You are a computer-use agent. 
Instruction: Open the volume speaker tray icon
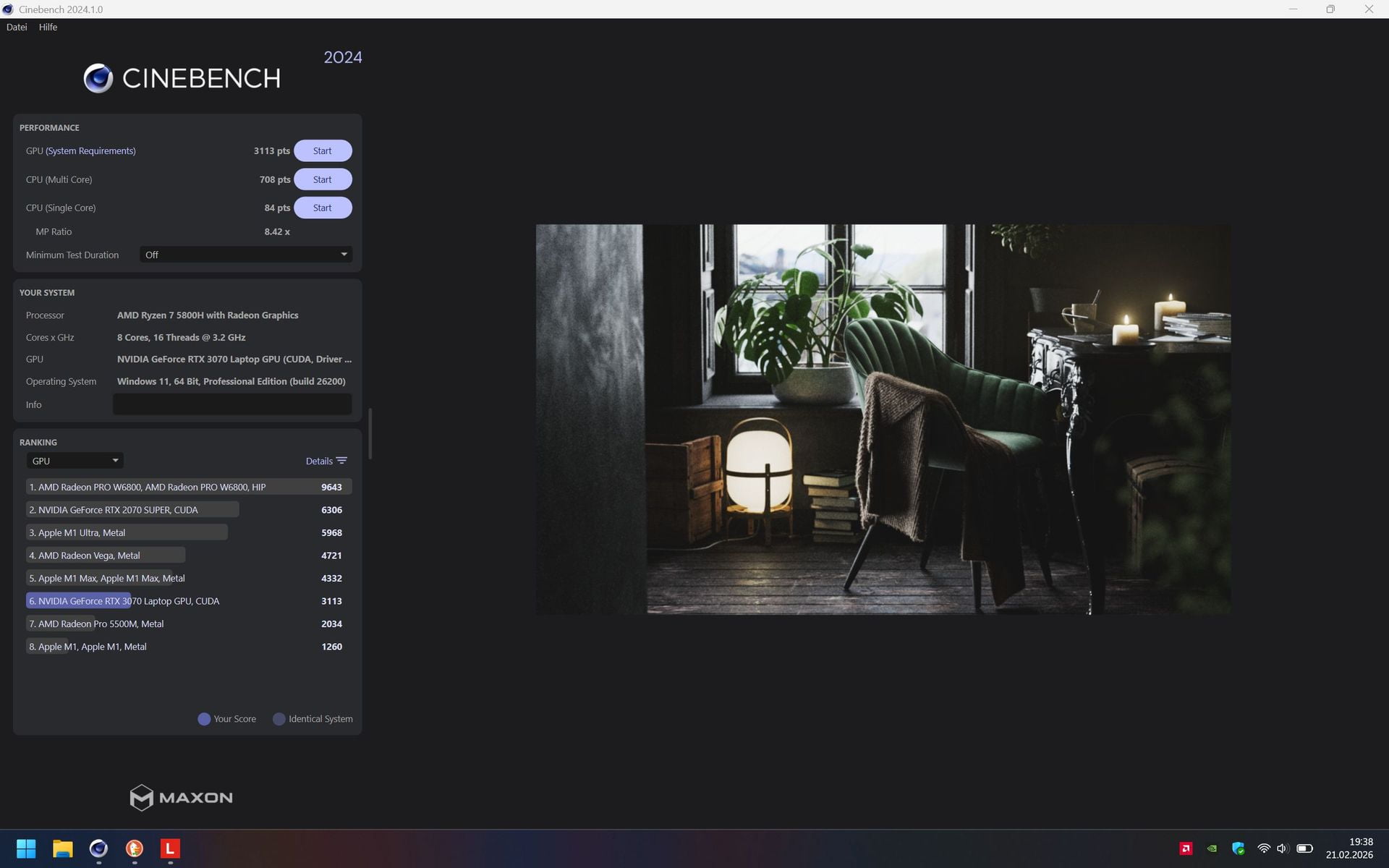[x=1283, y=848]
